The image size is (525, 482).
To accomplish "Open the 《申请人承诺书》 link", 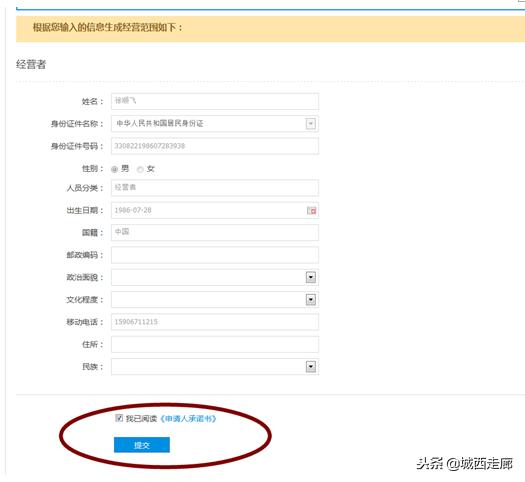I will click(x=188, y=419).
